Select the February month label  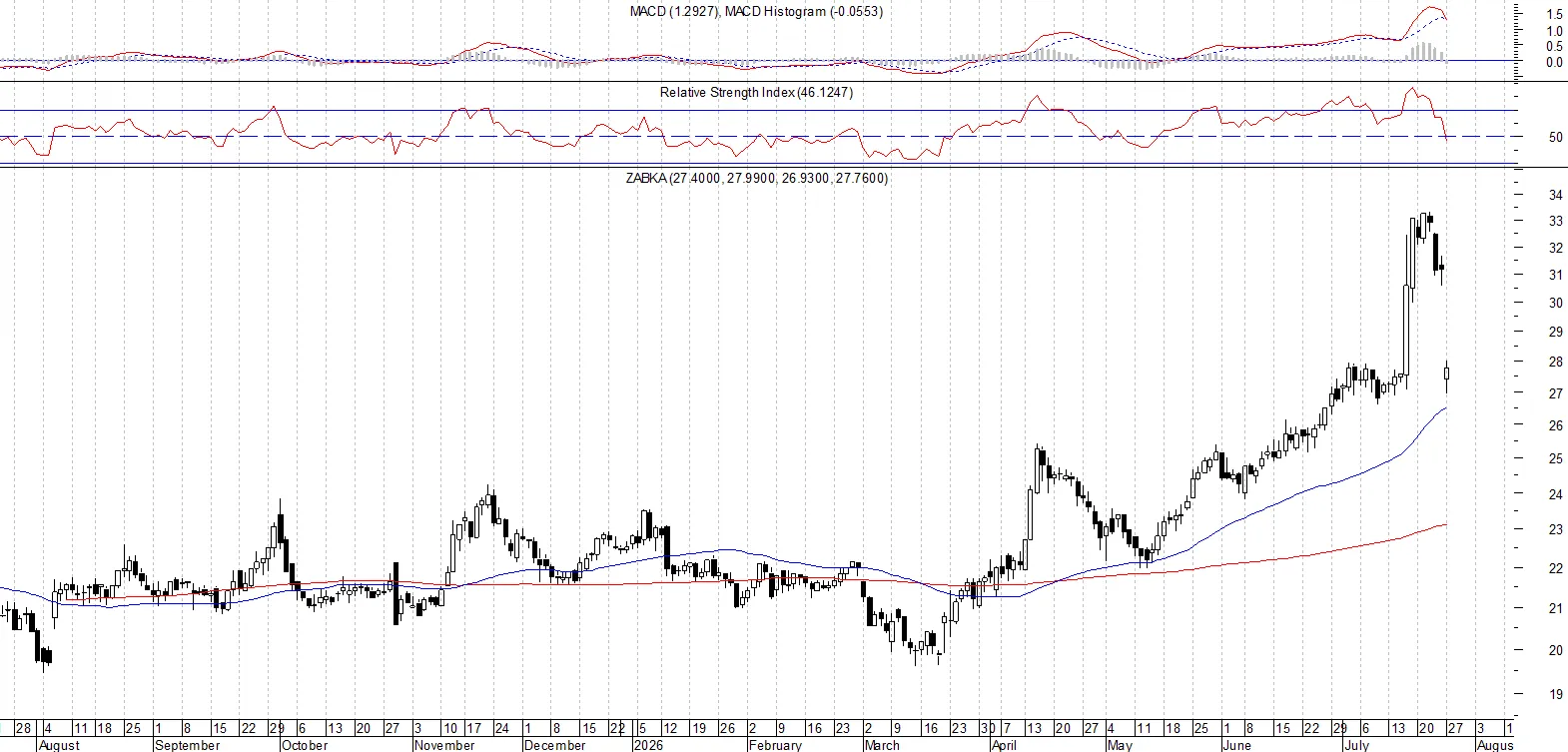click(x=776, y=745)
